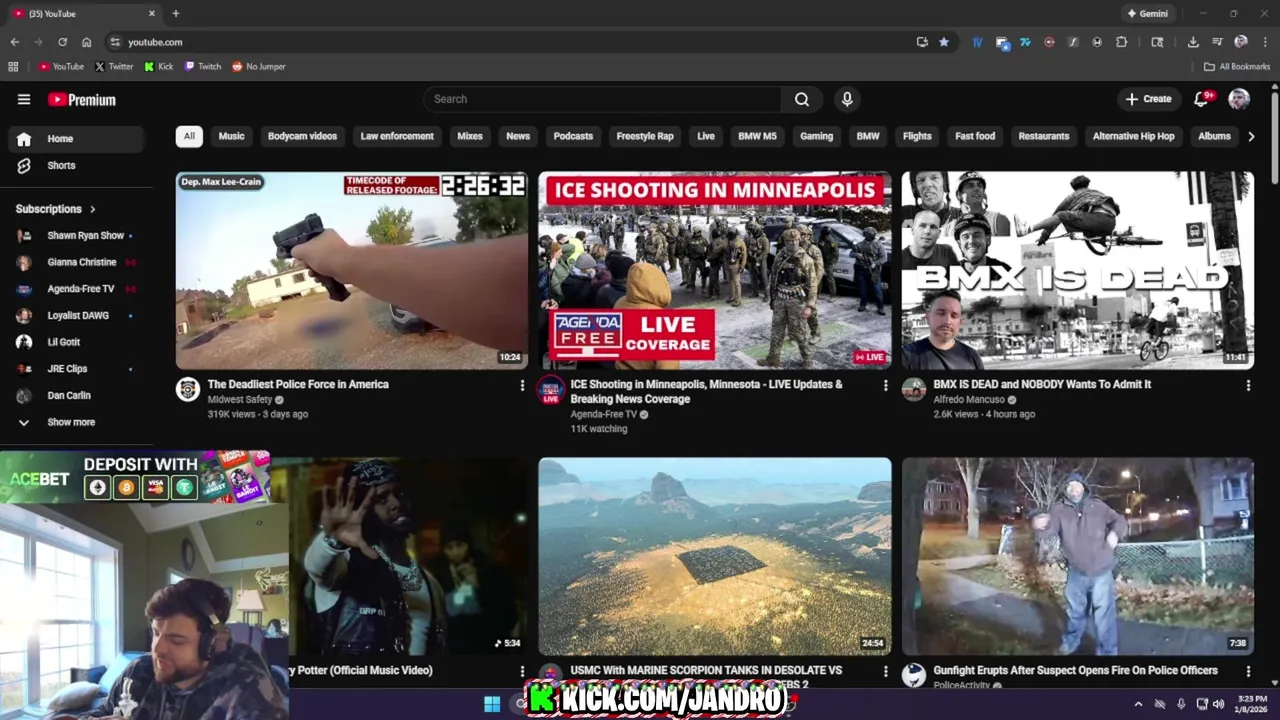Select the Mixes filter chip

click(470, 136)
